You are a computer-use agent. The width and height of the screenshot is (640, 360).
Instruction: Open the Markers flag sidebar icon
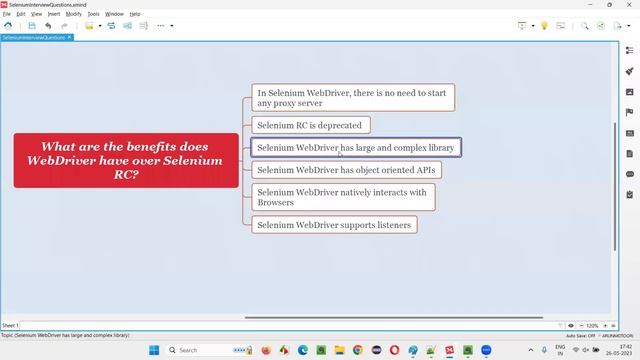(630, 112)
